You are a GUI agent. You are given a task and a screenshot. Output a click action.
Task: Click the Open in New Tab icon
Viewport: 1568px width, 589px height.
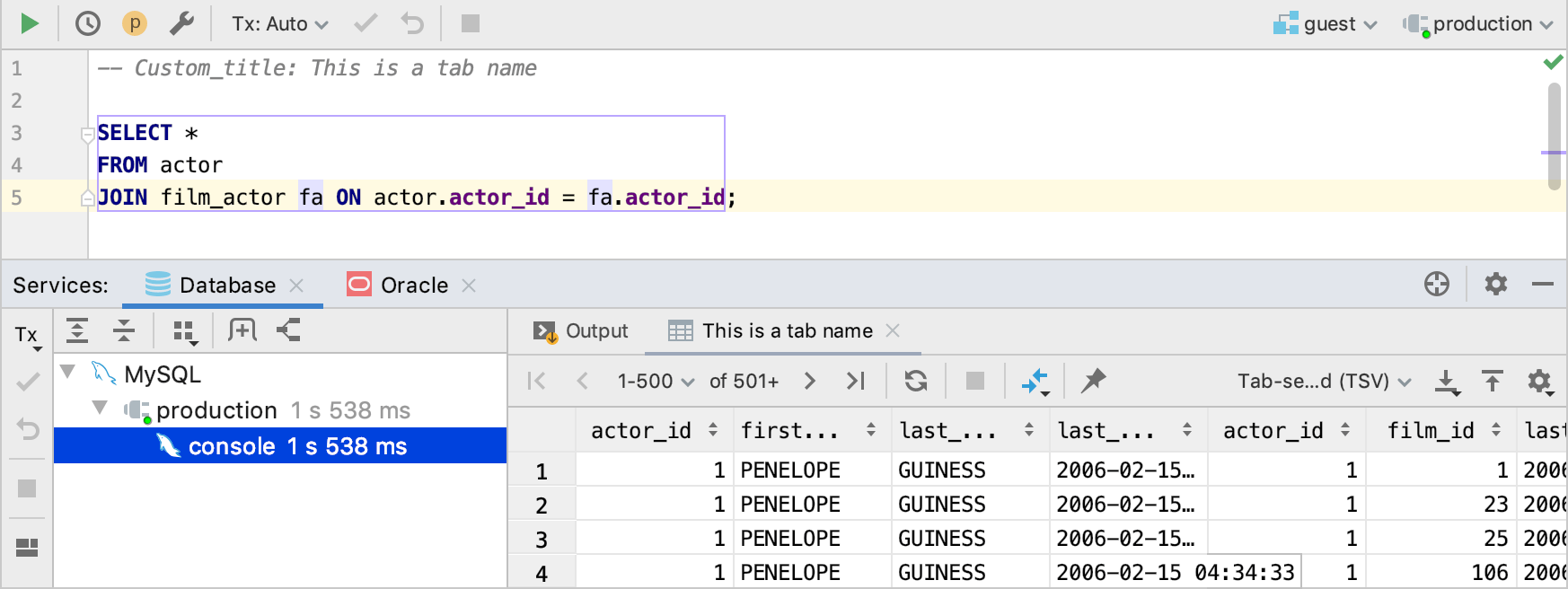point(242,330)
